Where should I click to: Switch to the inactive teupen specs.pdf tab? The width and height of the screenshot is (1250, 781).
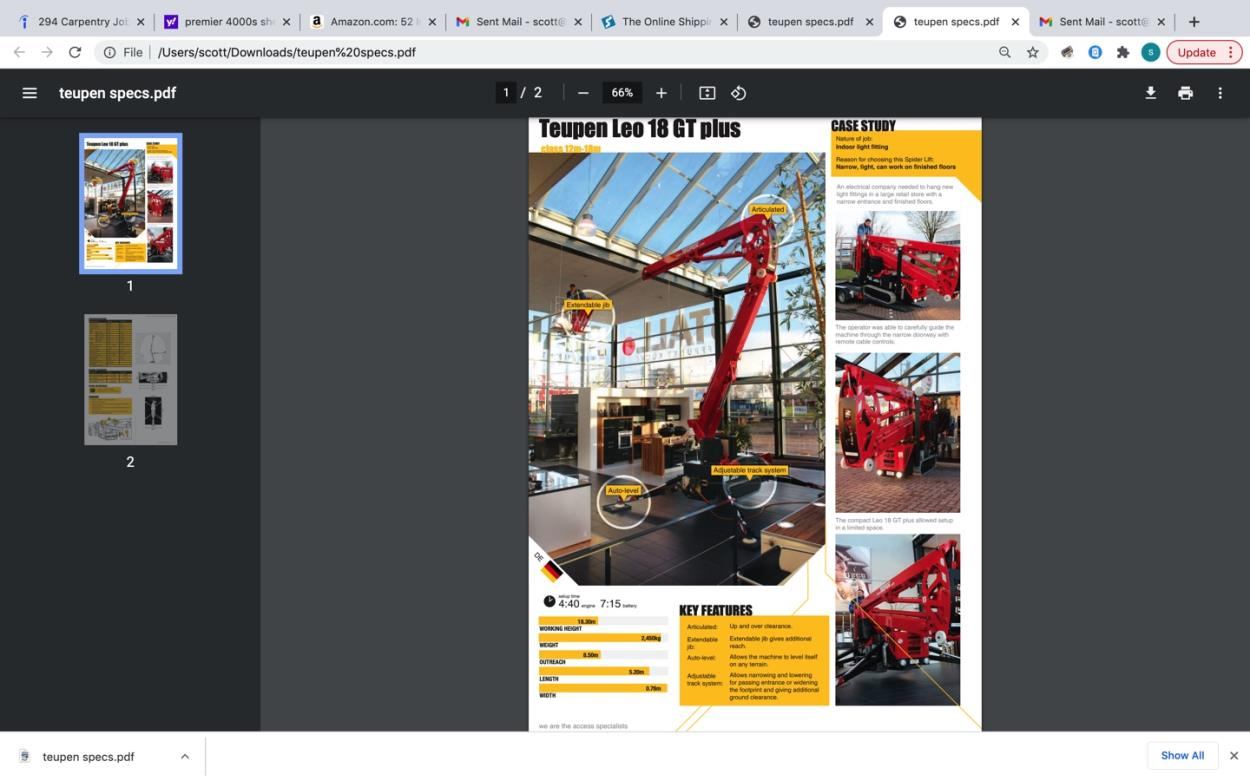coord(810,21)
